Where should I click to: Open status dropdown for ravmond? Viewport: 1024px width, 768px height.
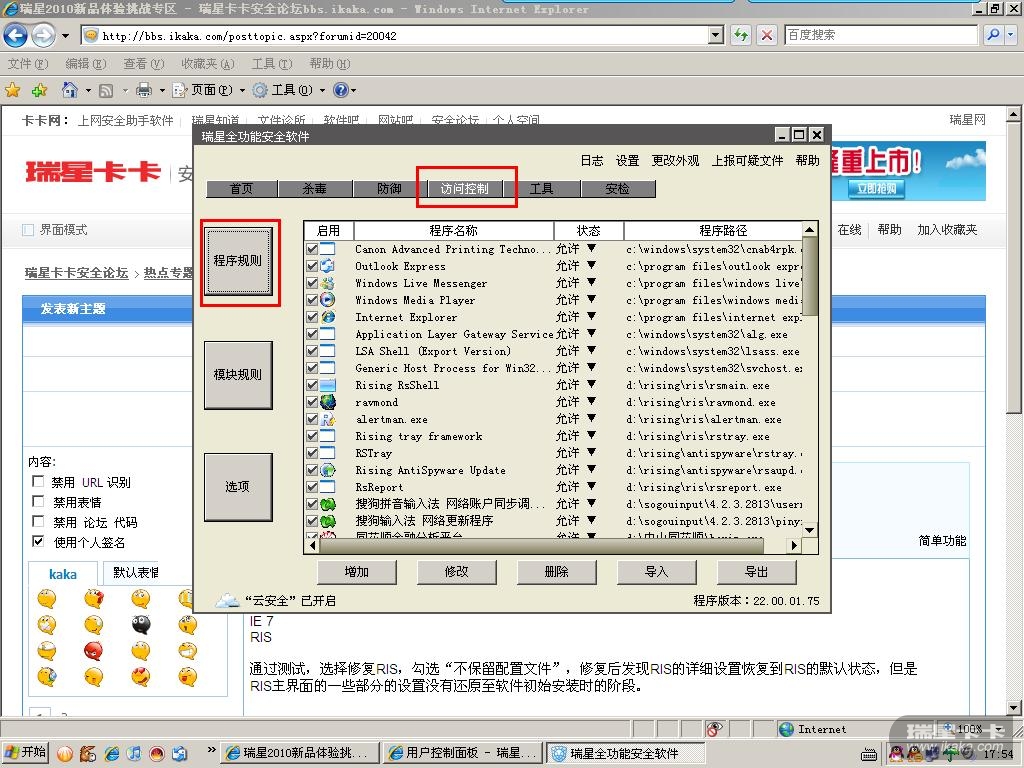click(591, 401)
